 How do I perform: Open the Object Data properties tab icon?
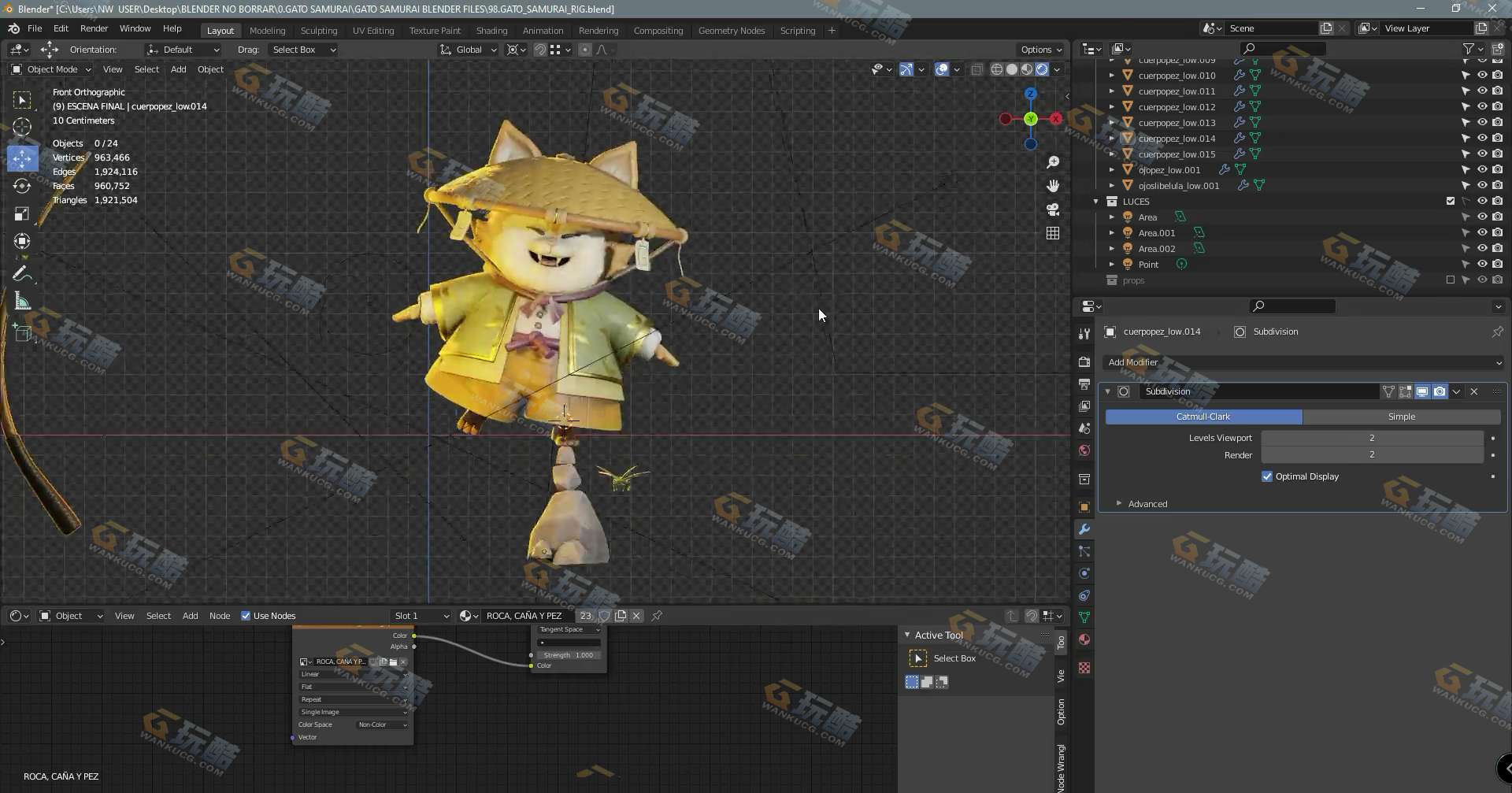1084,617
